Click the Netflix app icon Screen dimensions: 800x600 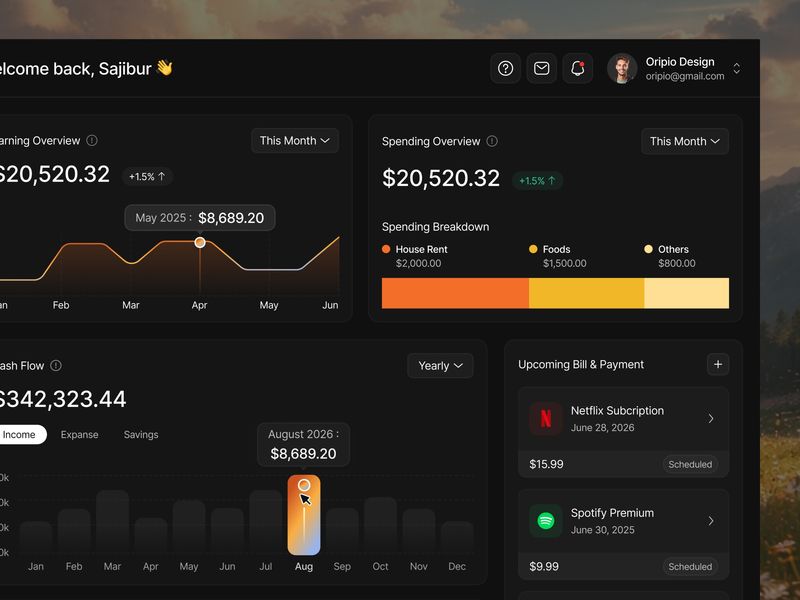(x=544, y=418)
